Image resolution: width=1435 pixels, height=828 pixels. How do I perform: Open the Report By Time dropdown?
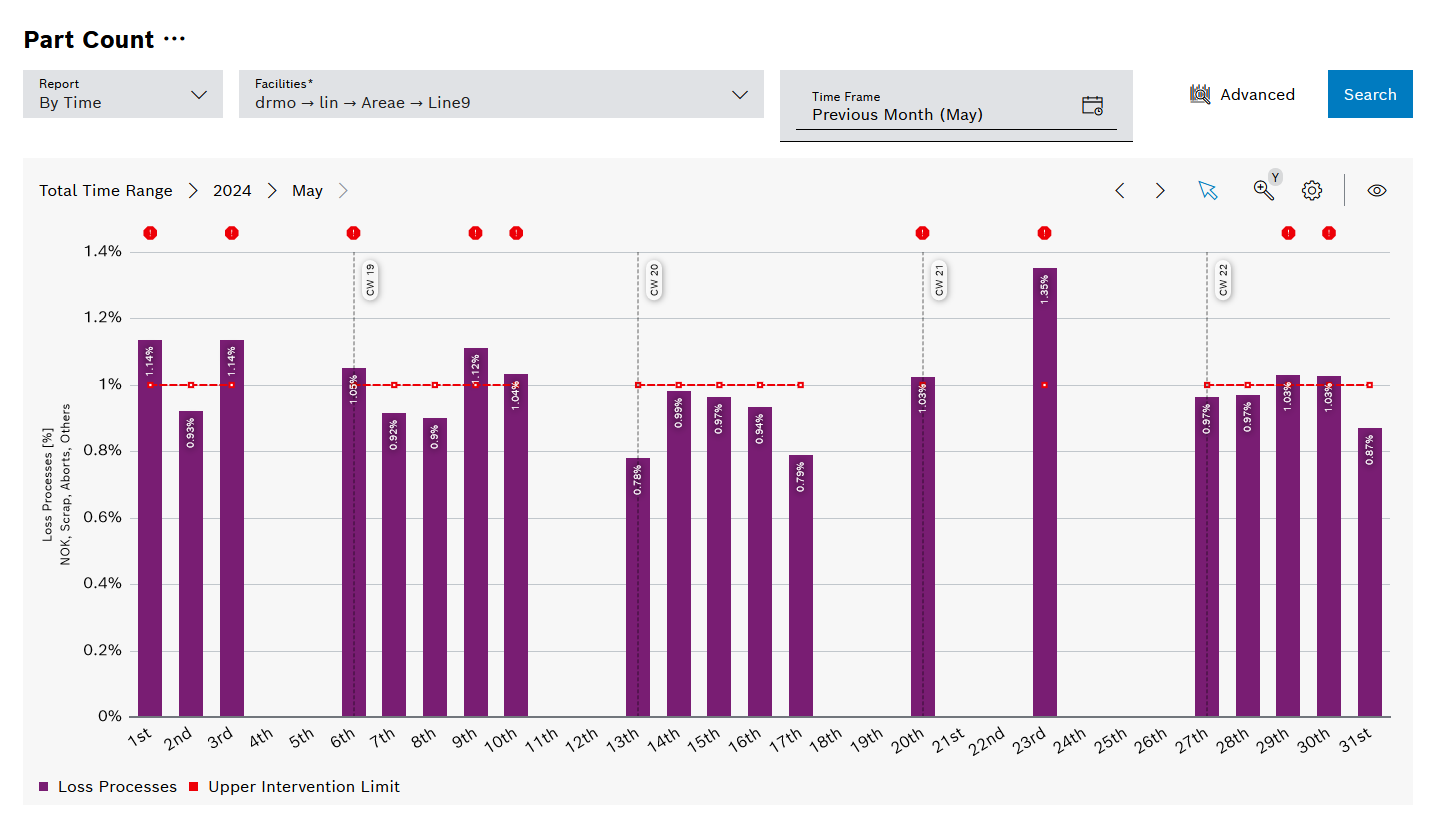(x=122, y=94)
